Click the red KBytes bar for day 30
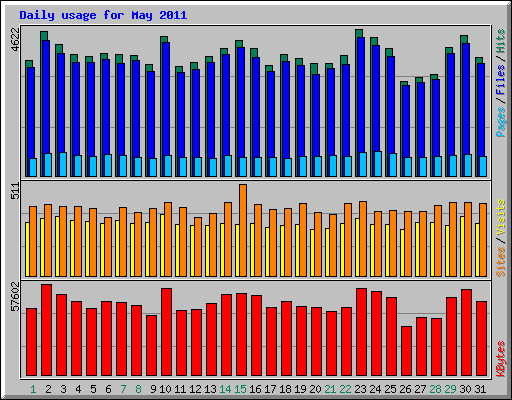512x400 pixels. pyautogui.click(x=466, y=333)
